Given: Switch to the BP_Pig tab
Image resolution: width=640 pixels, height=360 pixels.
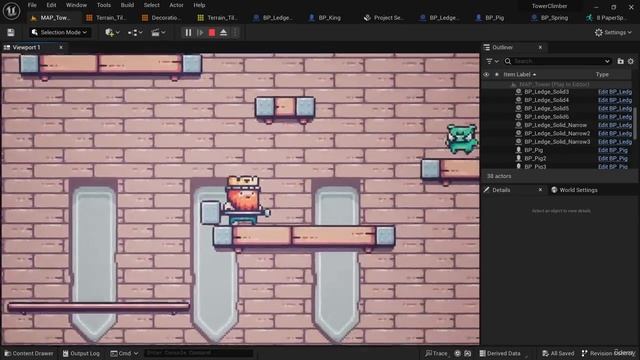Looking at the screenshot, I should tap(490, 18).
